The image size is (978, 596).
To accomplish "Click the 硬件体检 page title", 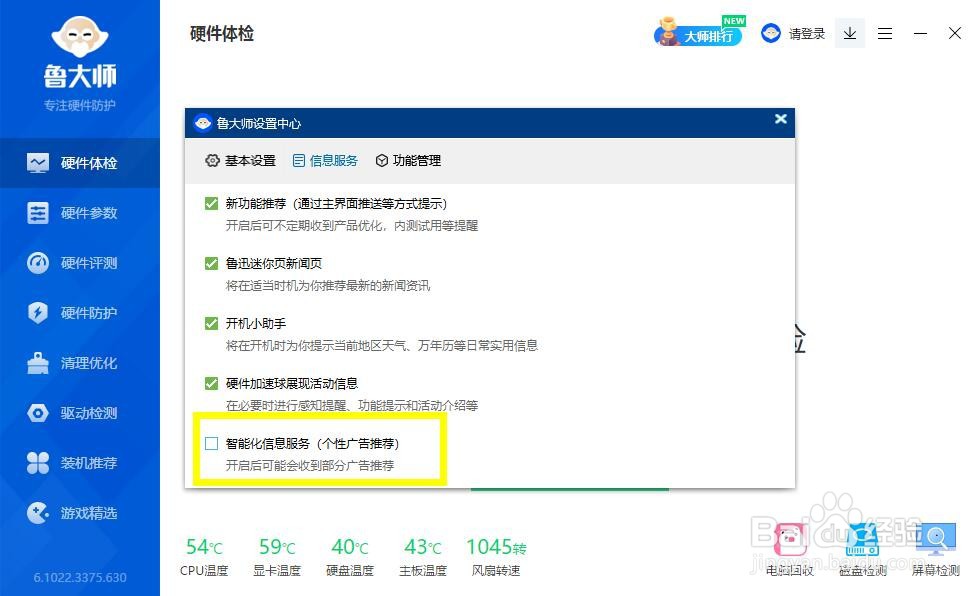I will [221, 34].
